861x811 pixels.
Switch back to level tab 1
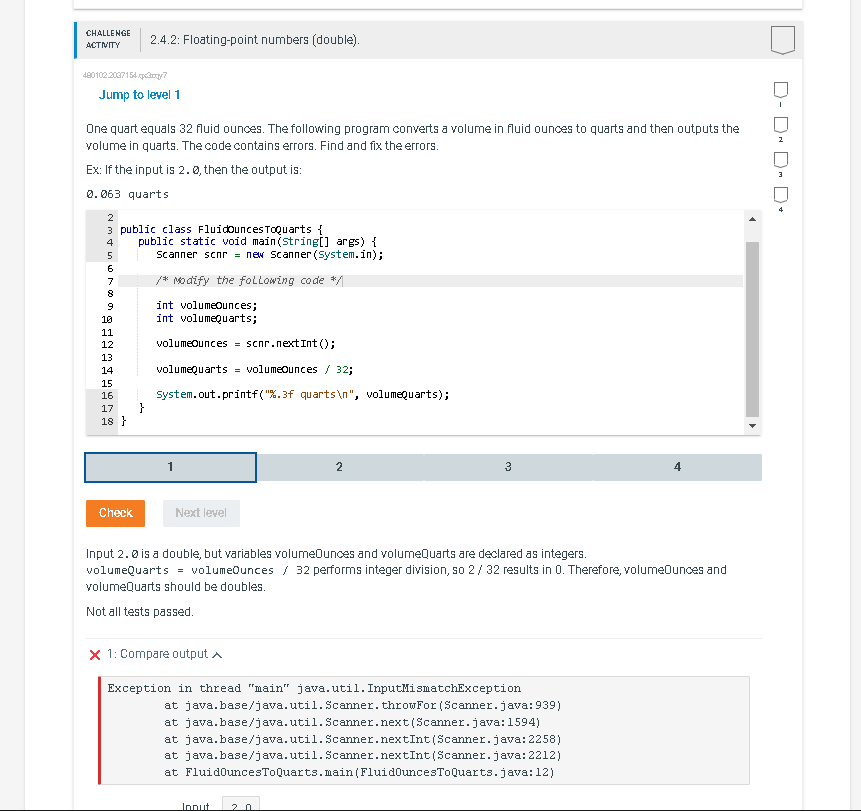[x=170, y=467]
